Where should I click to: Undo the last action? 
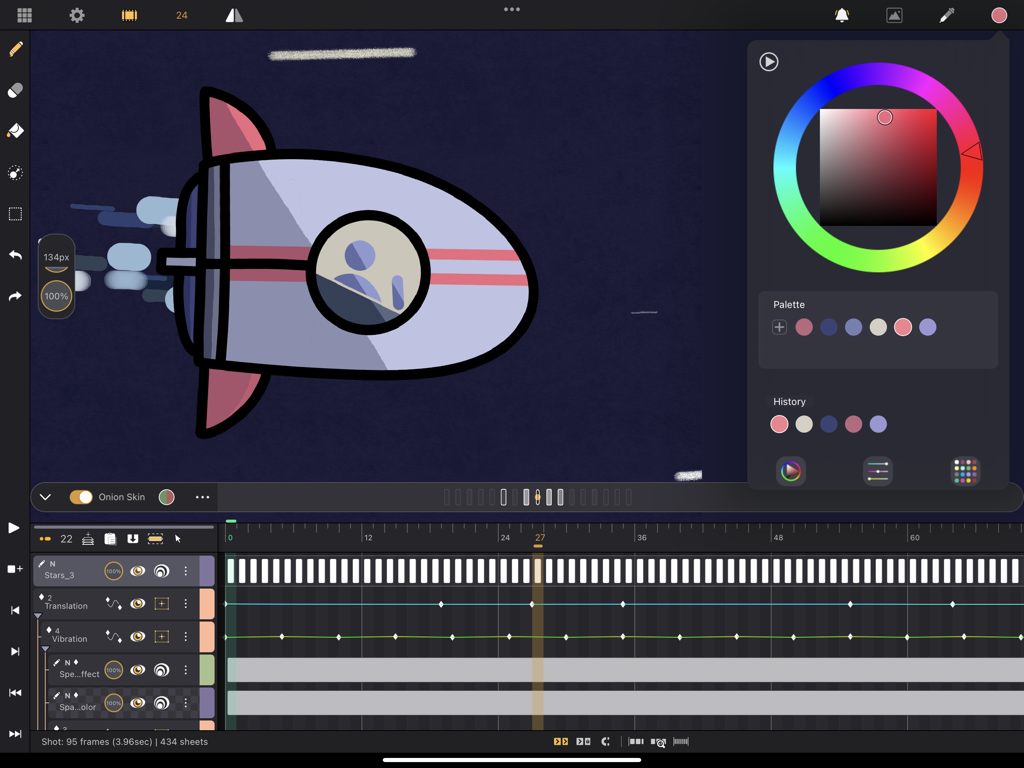tap(15, 255)
